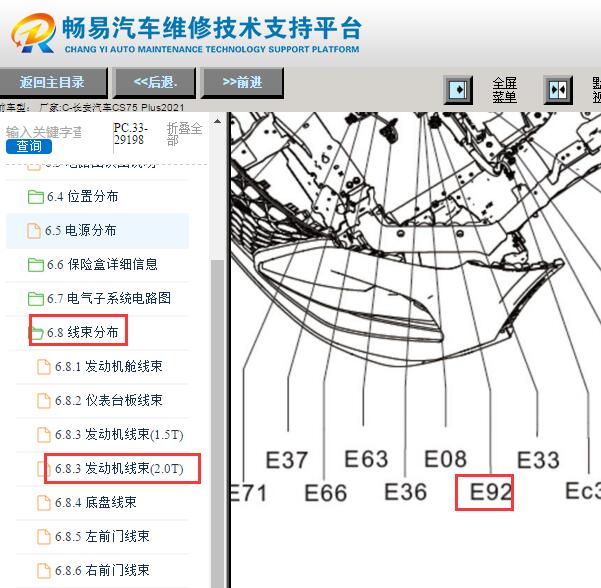Click connector label E36 in diagram

[x=406, y=492]
